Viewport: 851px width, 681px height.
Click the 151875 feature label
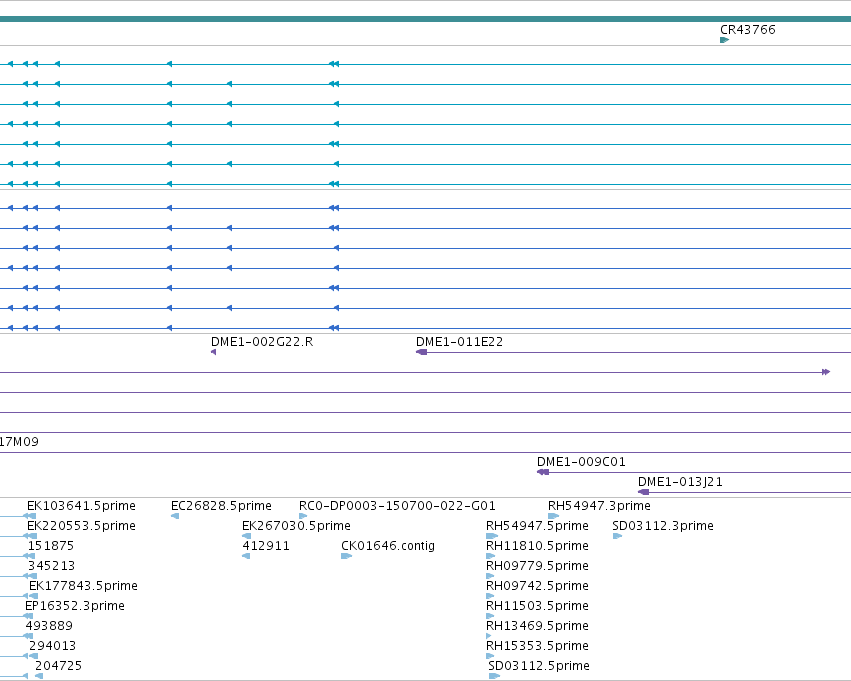pos(50,546)
